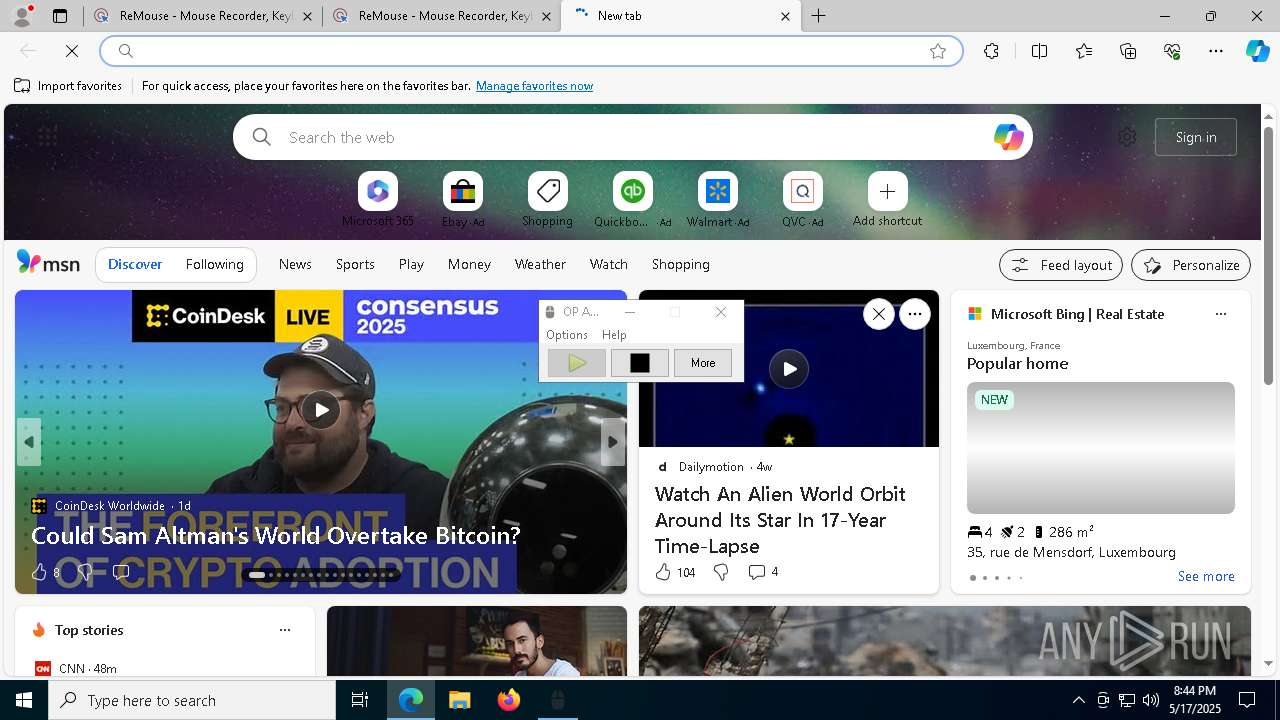The image size is (1280, 720).
Task: Open the Collections icon
Action: point(1128,51)
